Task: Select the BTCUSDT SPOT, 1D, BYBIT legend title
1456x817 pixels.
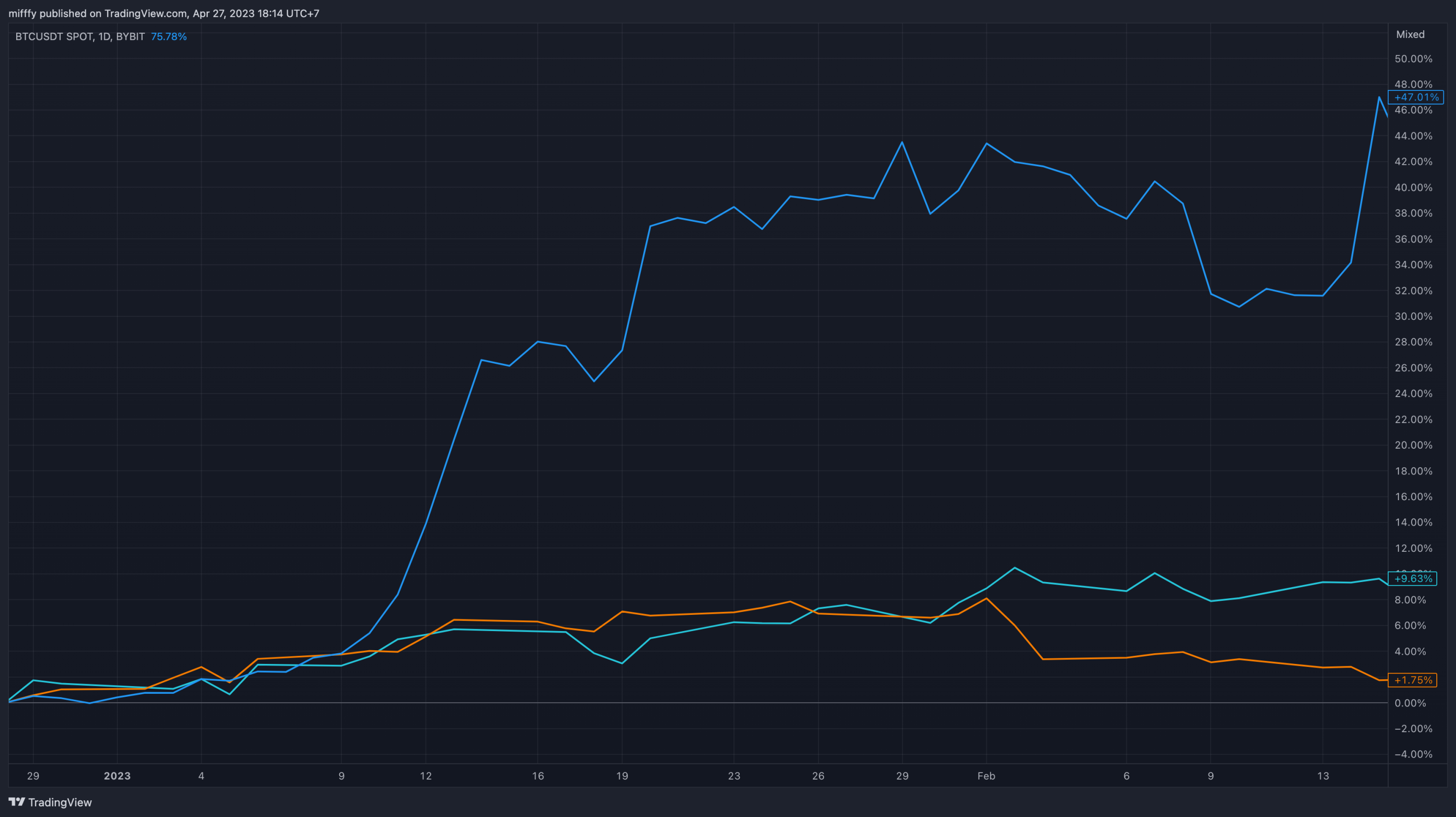Action: [80, 37]
